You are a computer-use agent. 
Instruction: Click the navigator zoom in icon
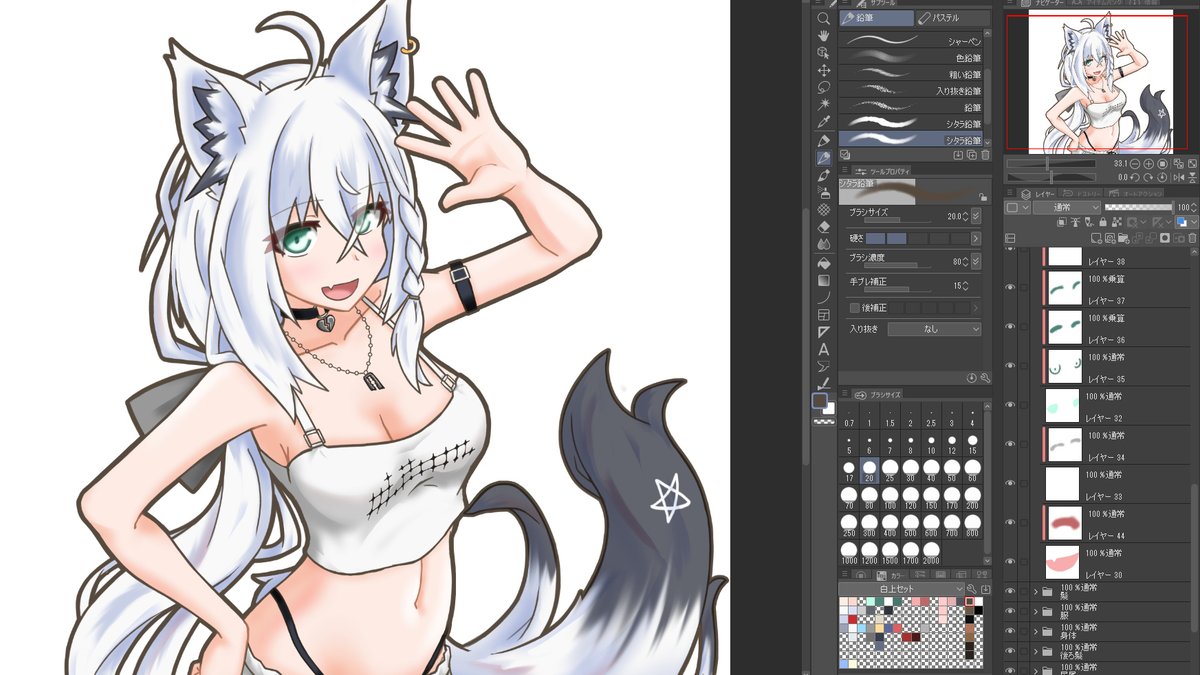click(x=1149, y=163)
